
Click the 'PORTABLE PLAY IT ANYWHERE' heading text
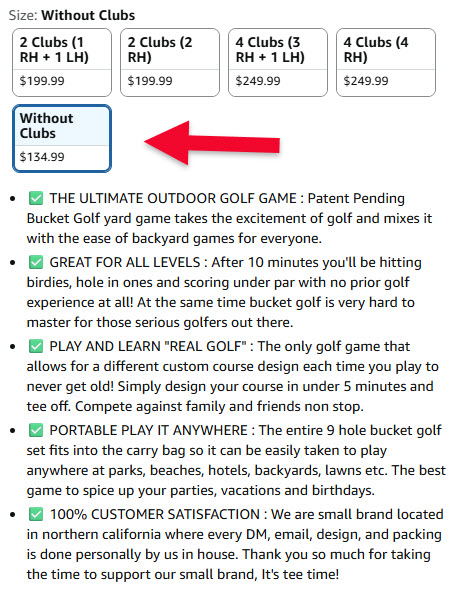point(149,430)
